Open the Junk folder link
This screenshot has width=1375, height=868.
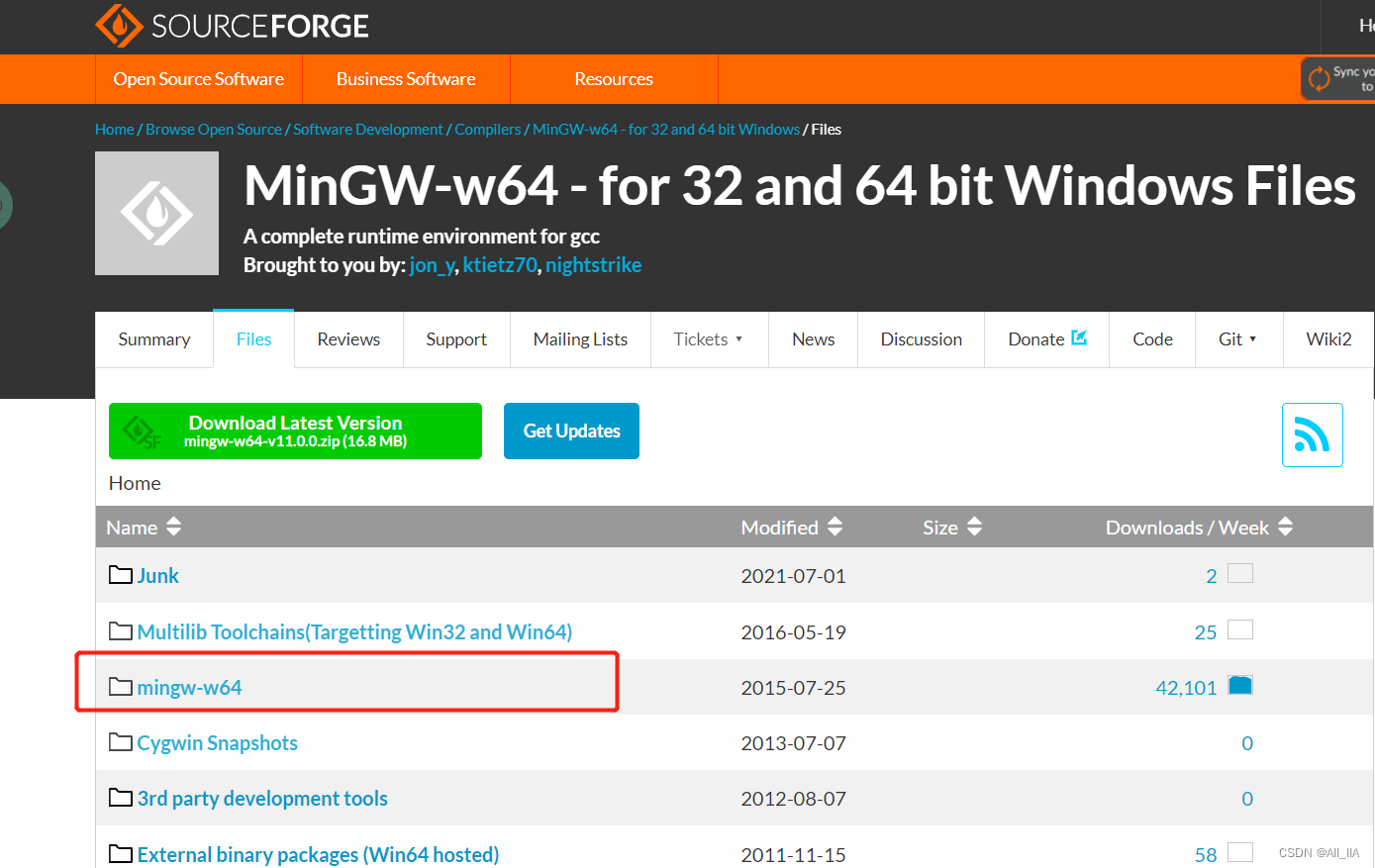[x=157, y=576]
